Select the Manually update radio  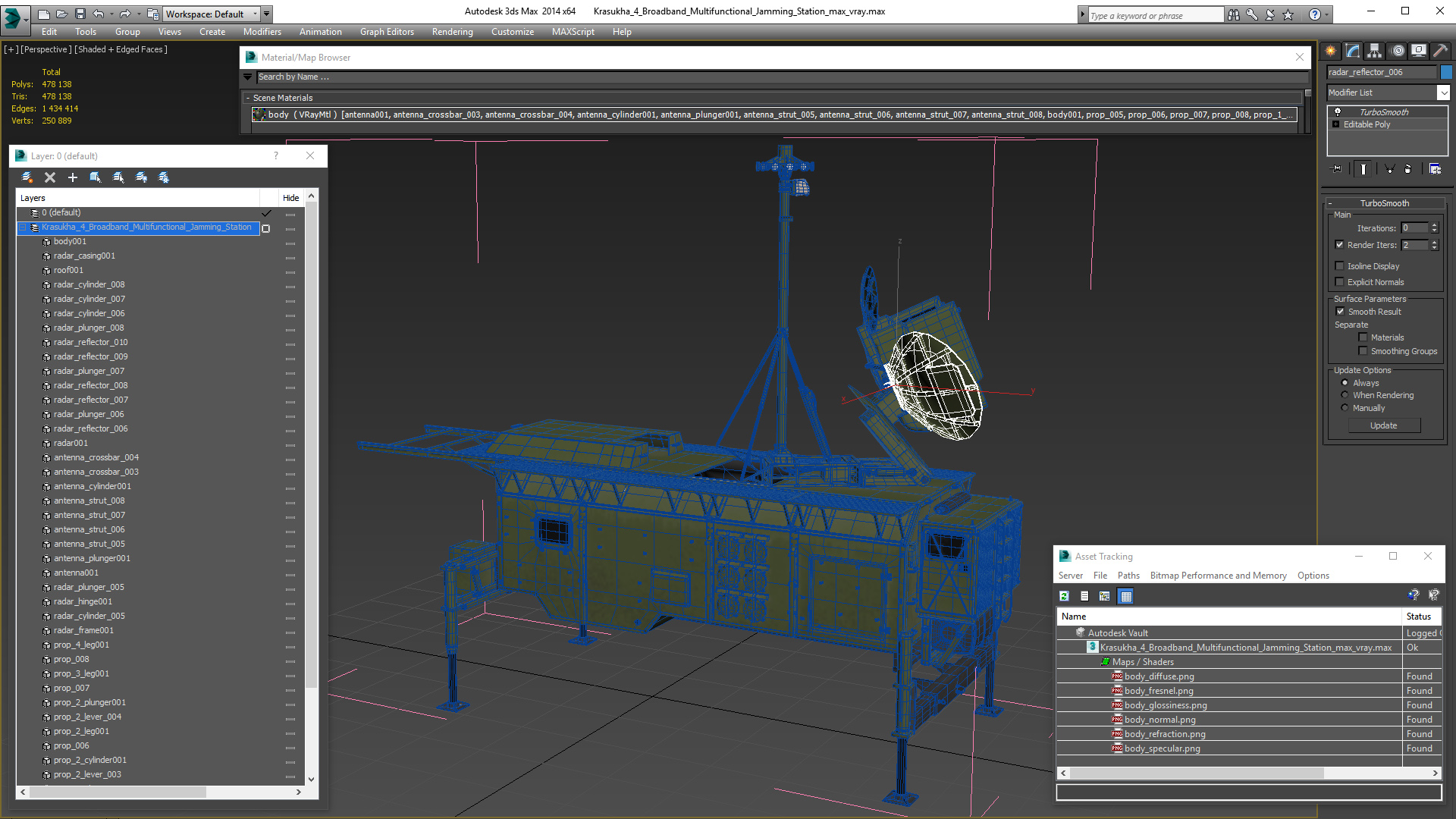coord(1345,408)
